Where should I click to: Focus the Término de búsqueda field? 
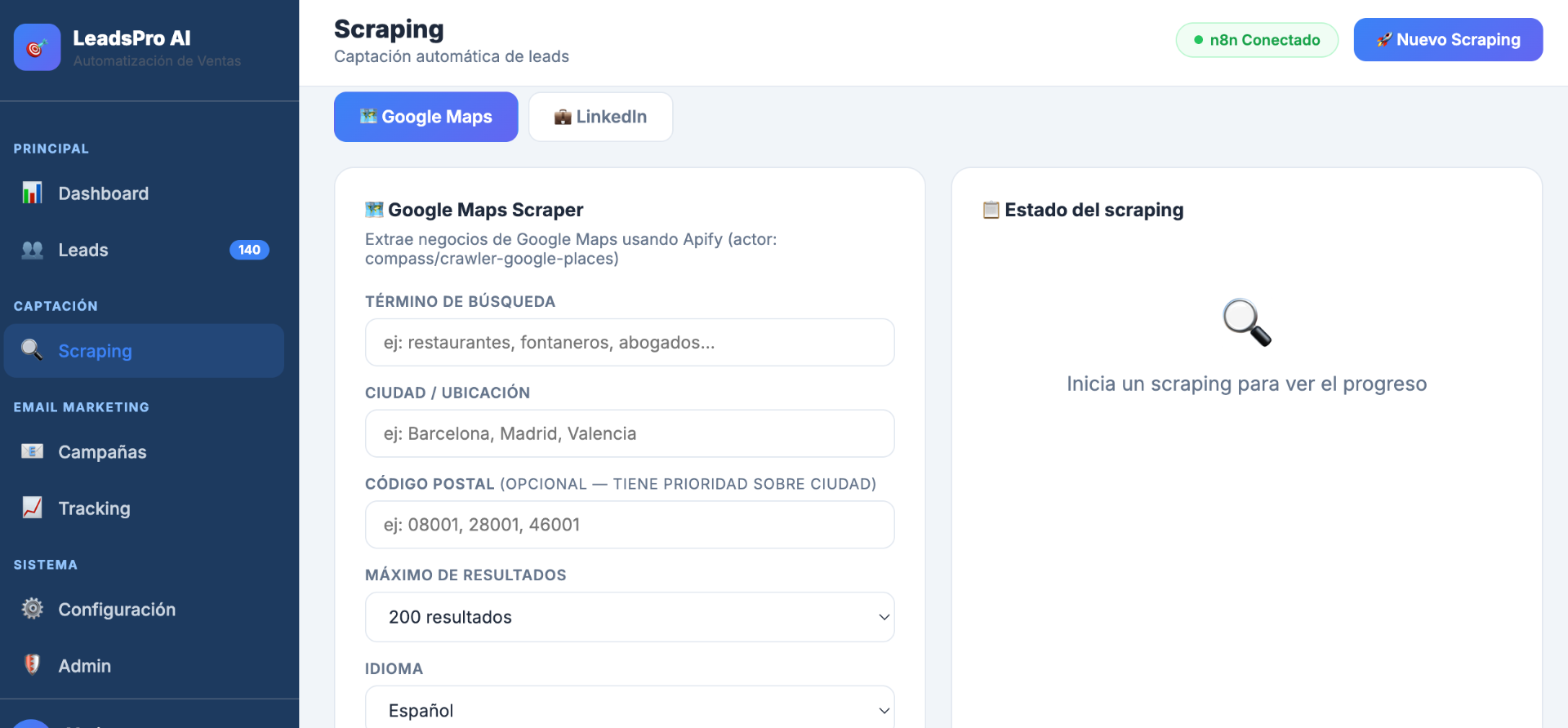630,343
